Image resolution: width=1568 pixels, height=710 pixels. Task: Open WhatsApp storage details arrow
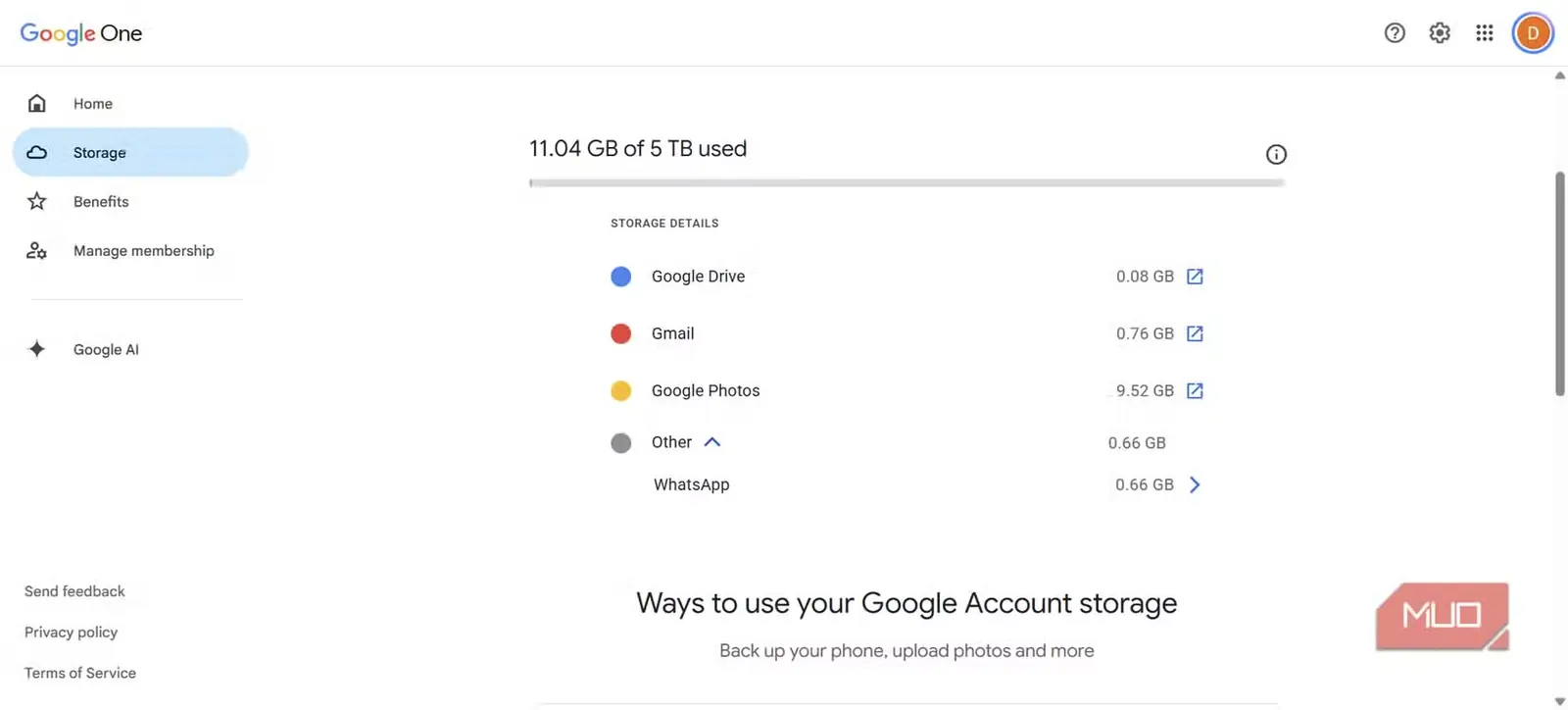[1195, 484]
